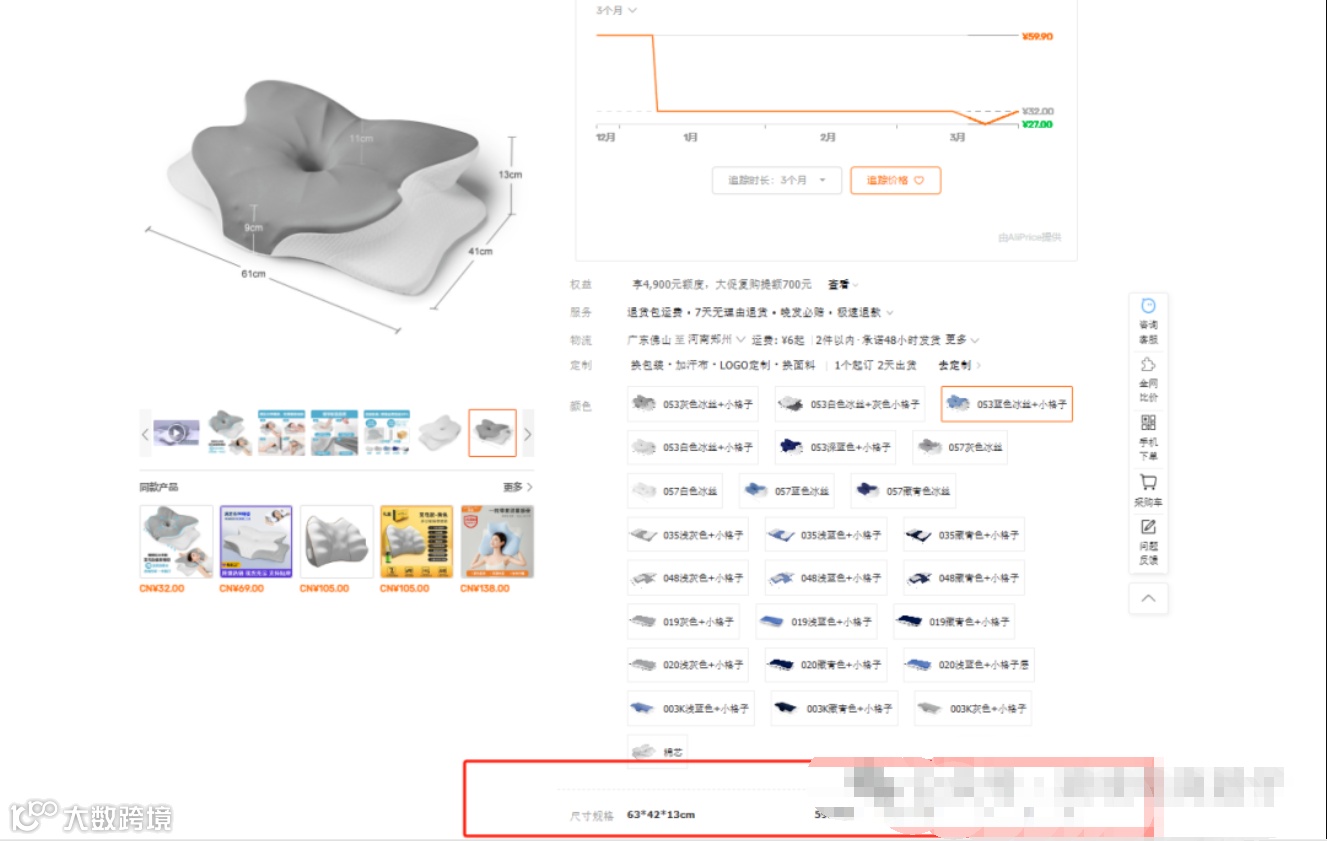This screenshot has width=1327, height=841.
Task: Click the back-to-top arrow button
Action: pyautogui.click(x=1148, y=598)
